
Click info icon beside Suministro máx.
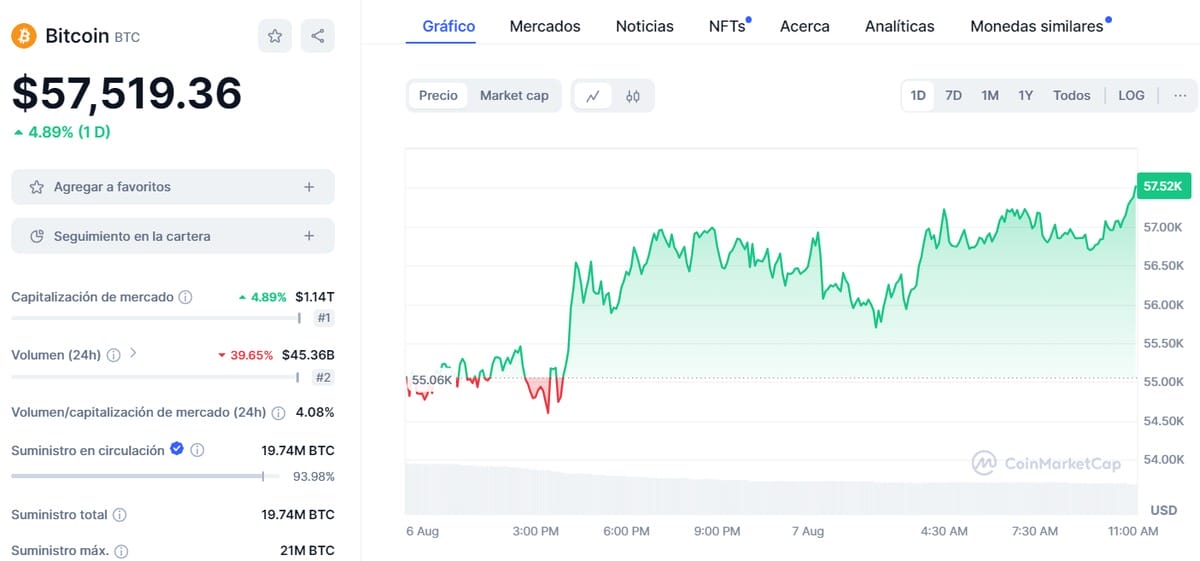tap(121, 551)
